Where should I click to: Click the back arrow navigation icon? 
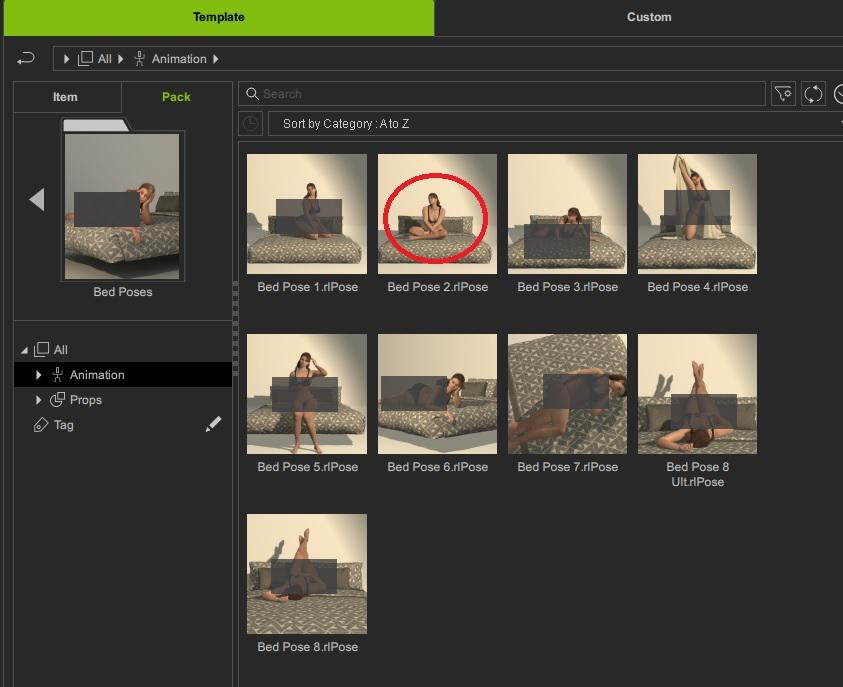(26, 59)
